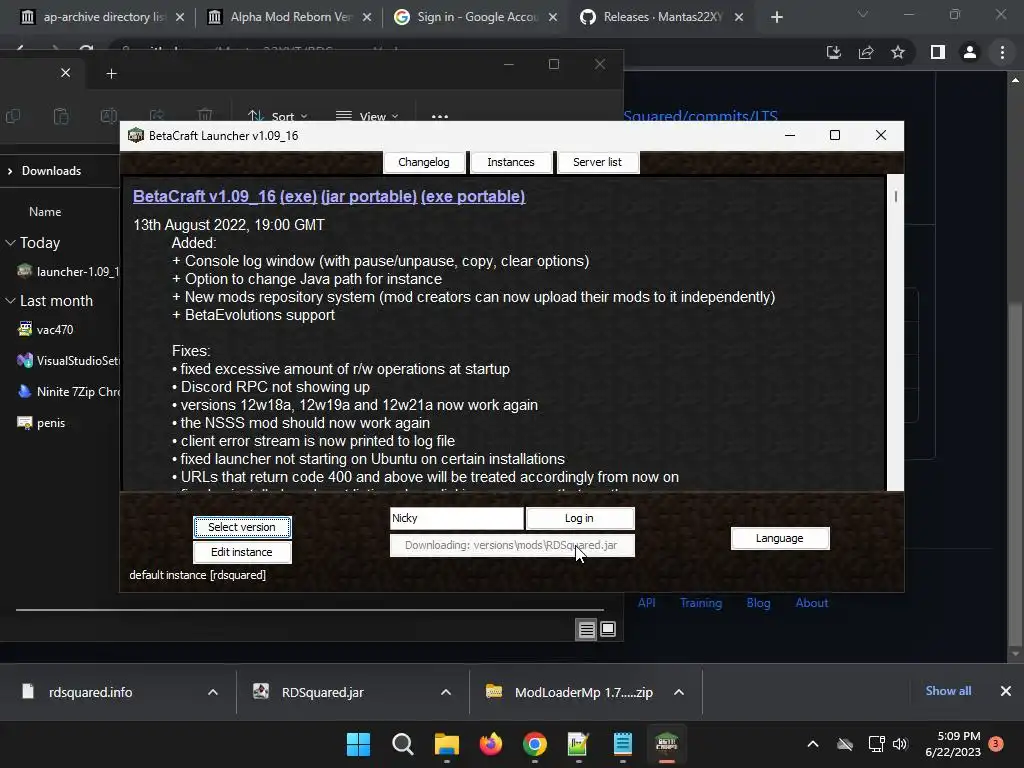Open ModLoaderMp zip download options chevron
This screenshot has height=768, width=1024.
pyautogui.click(x=679, y=692)
